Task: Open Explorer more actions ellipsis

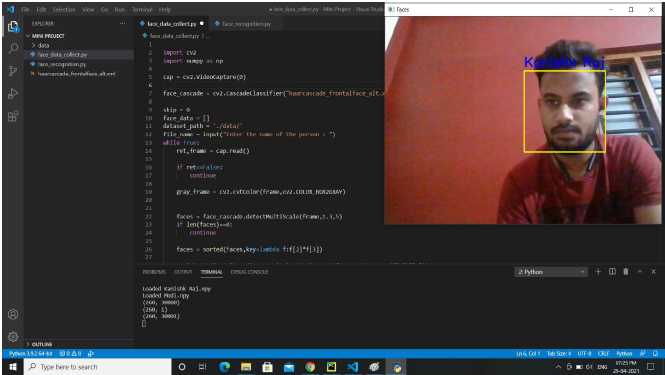Action: (x=123, y=24)
